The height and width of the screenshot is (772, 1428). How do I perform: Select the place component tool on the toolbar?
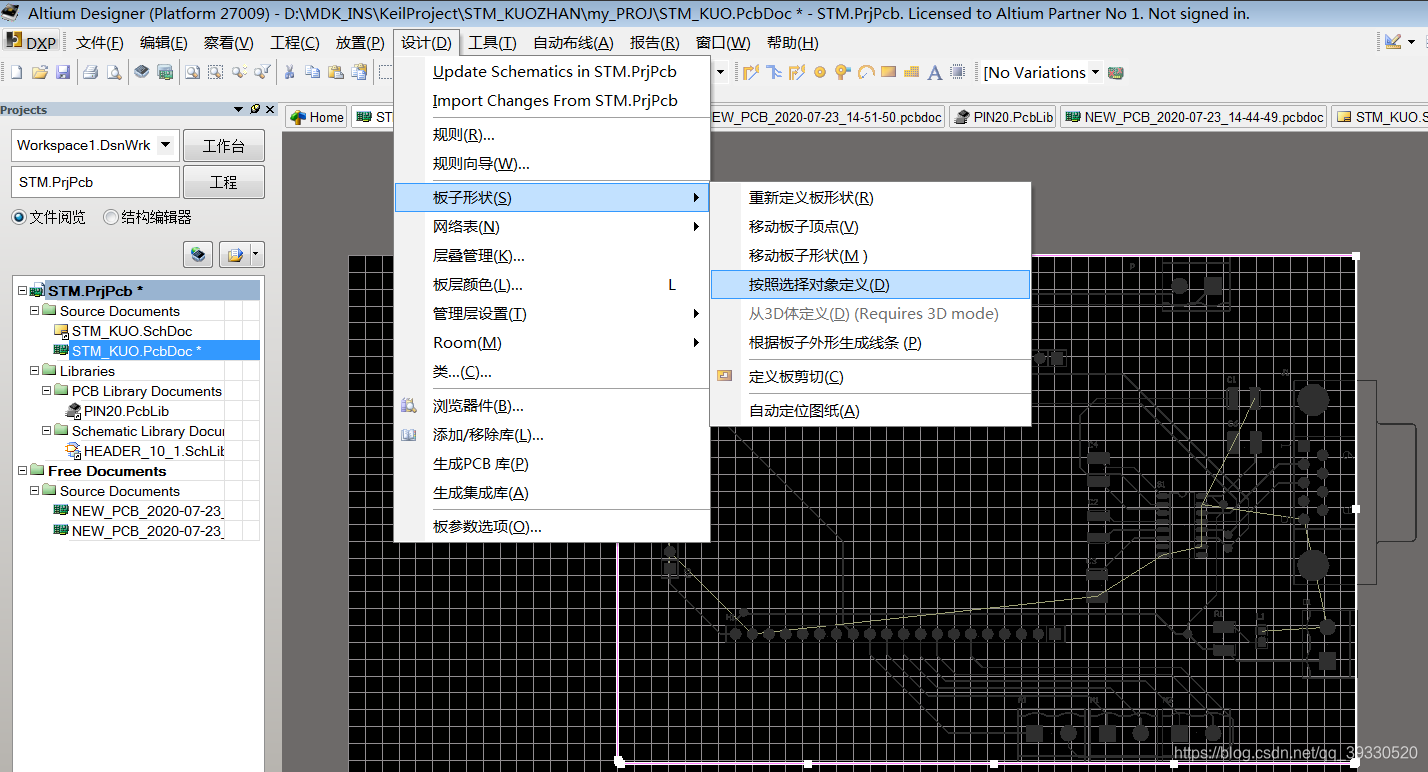pos(957,72)
